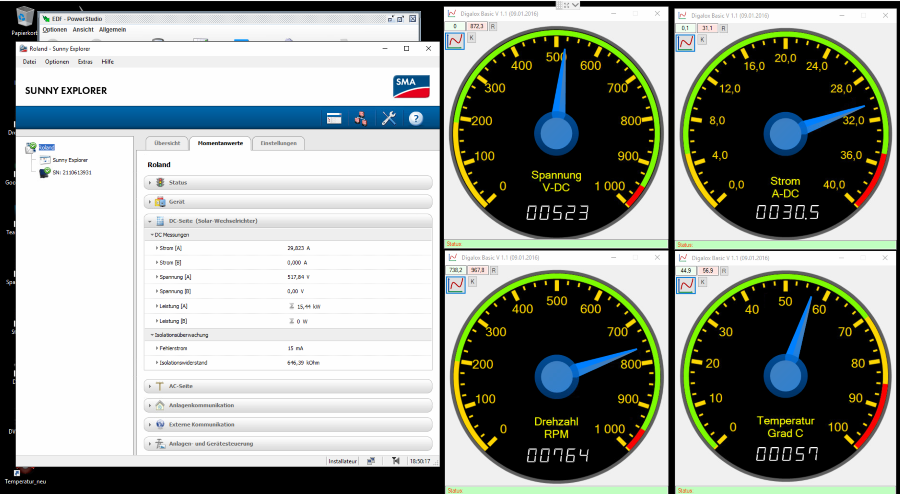900x494 pixels.
Task: Open the Papierkorb recycle bin on desktop
Action: click(x=25, y=17)
